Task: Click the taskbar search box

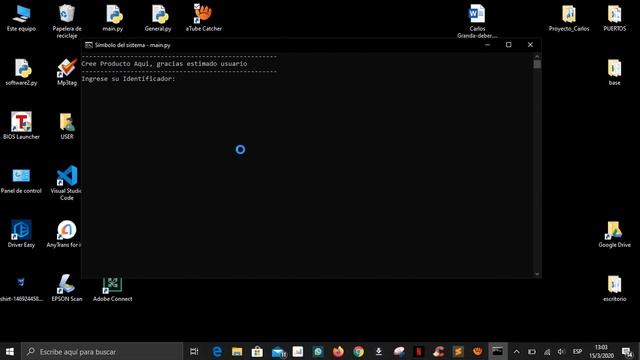Action: coord(102,351)
